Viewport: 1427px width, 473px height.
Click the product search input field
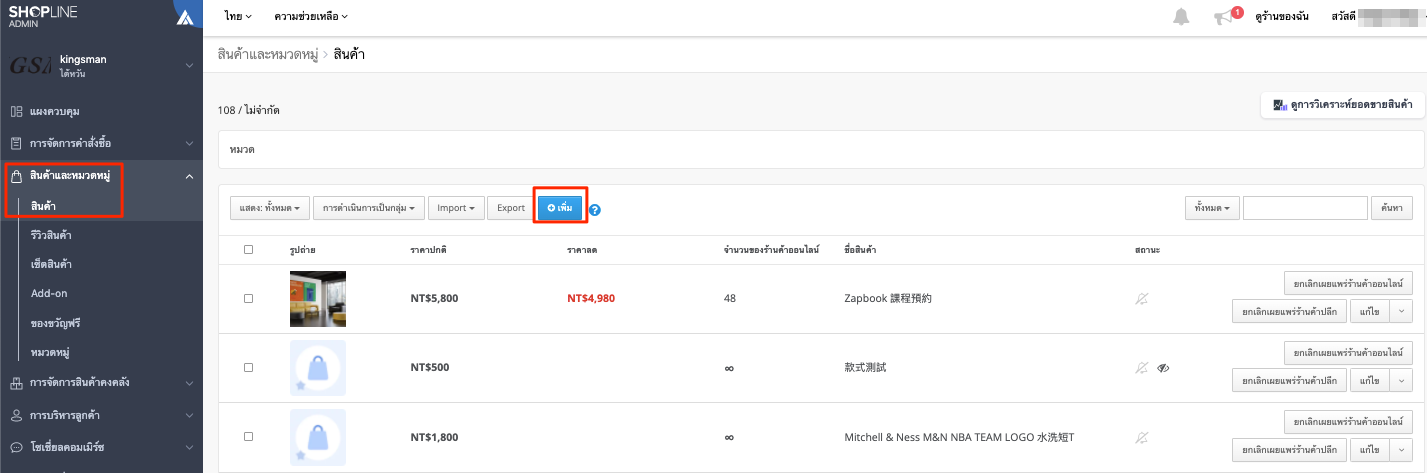(x=1305, y=208)
